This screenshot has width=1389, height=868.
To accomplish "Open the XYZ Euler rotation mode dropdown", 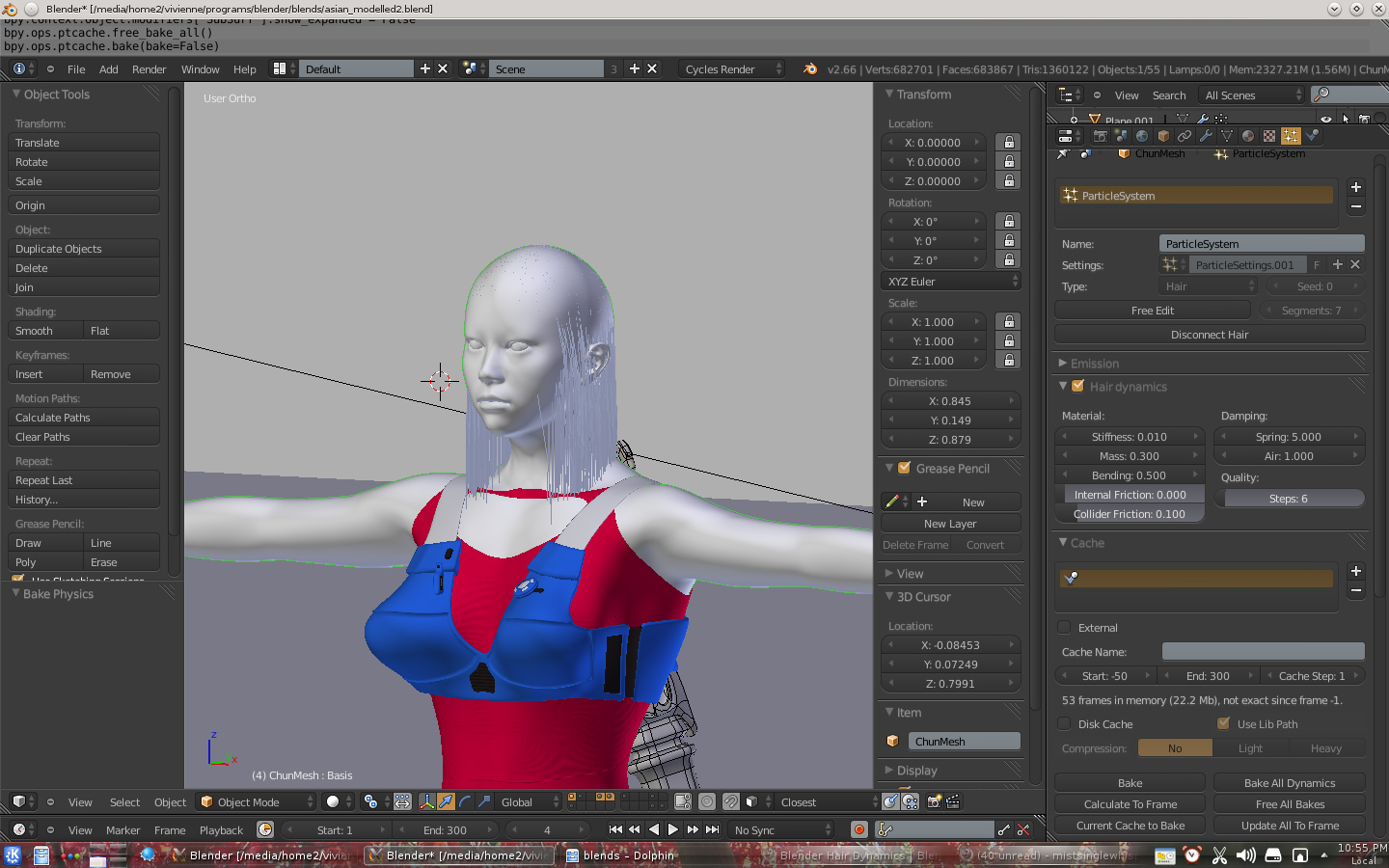I will point(951,282).
